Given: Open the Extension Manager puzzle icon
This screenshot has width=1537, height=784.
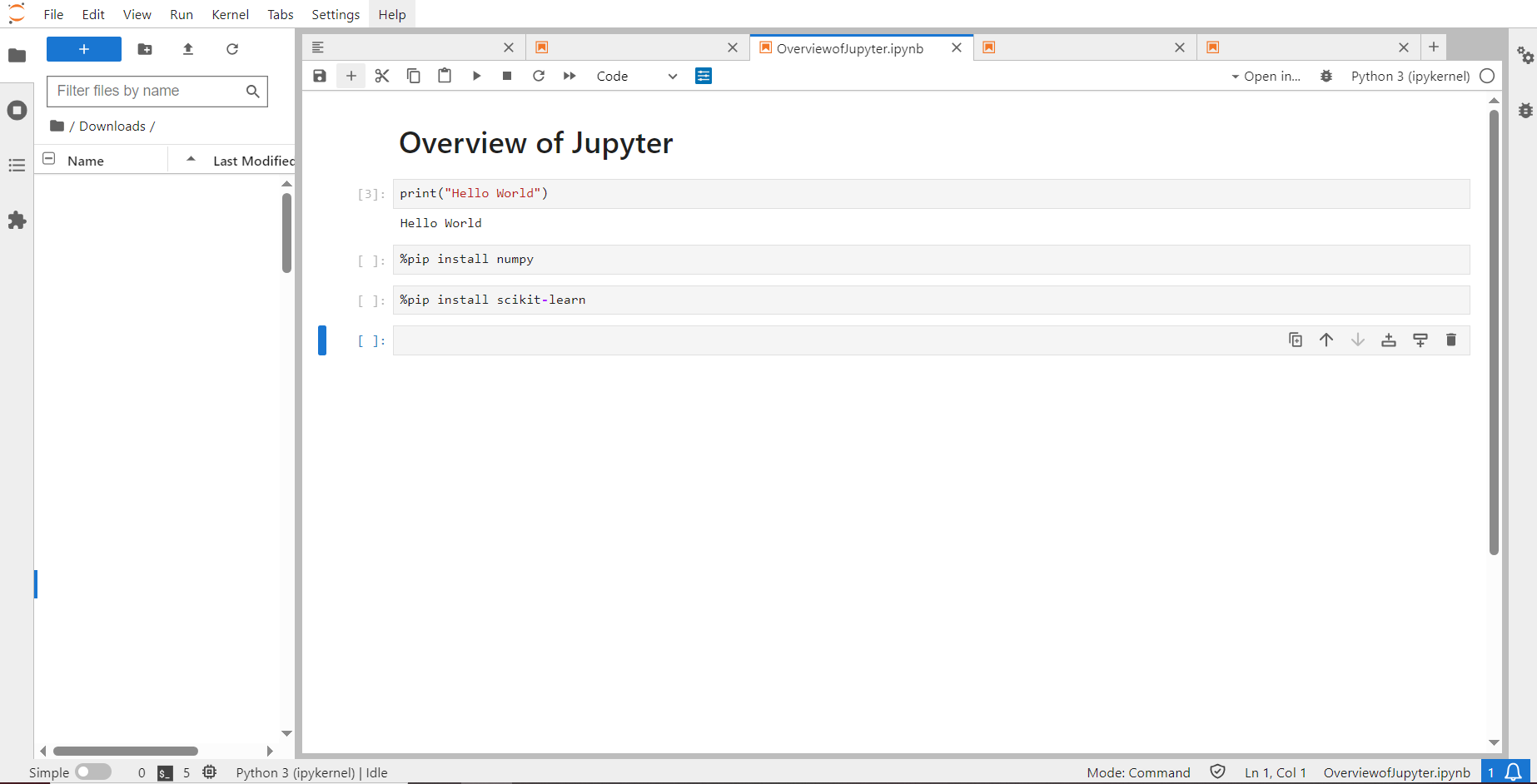Looking at the screenshot, I should (17, 221).
